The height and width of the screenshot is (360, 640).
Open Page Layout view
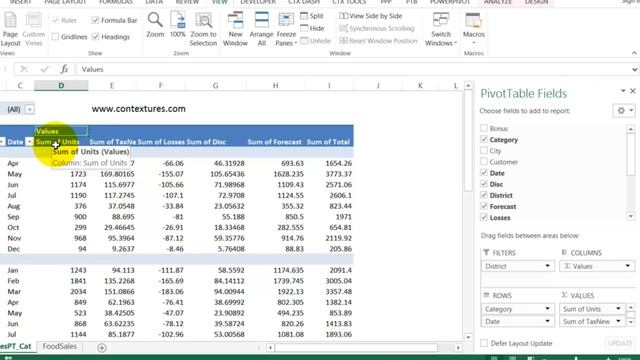[10, 29]
